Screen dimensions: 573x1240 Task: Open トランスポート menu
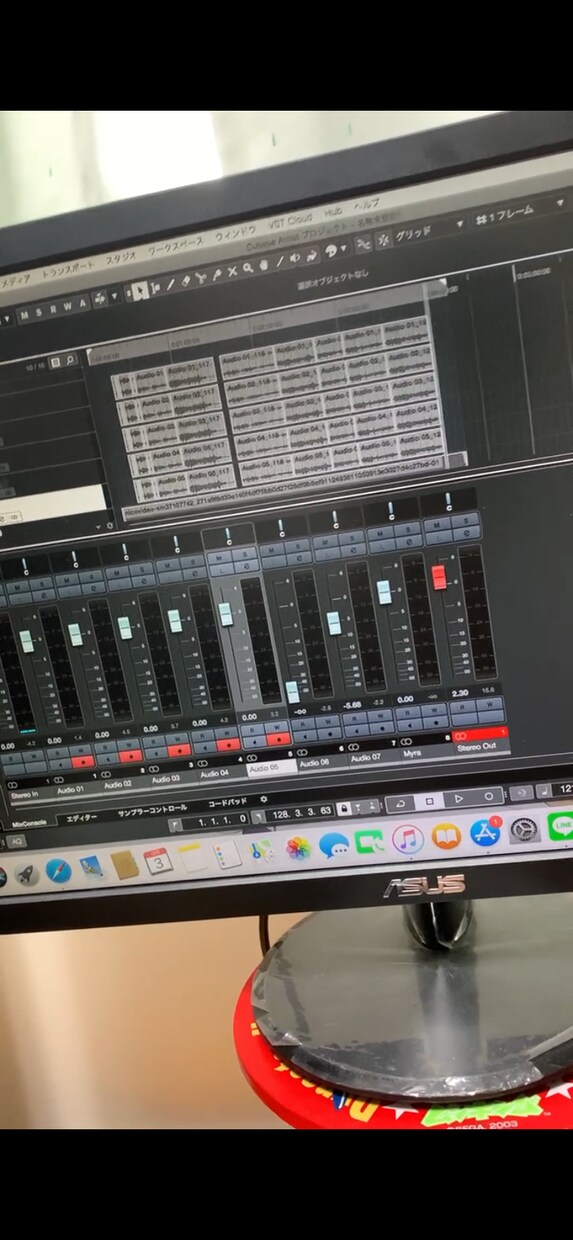68,269
